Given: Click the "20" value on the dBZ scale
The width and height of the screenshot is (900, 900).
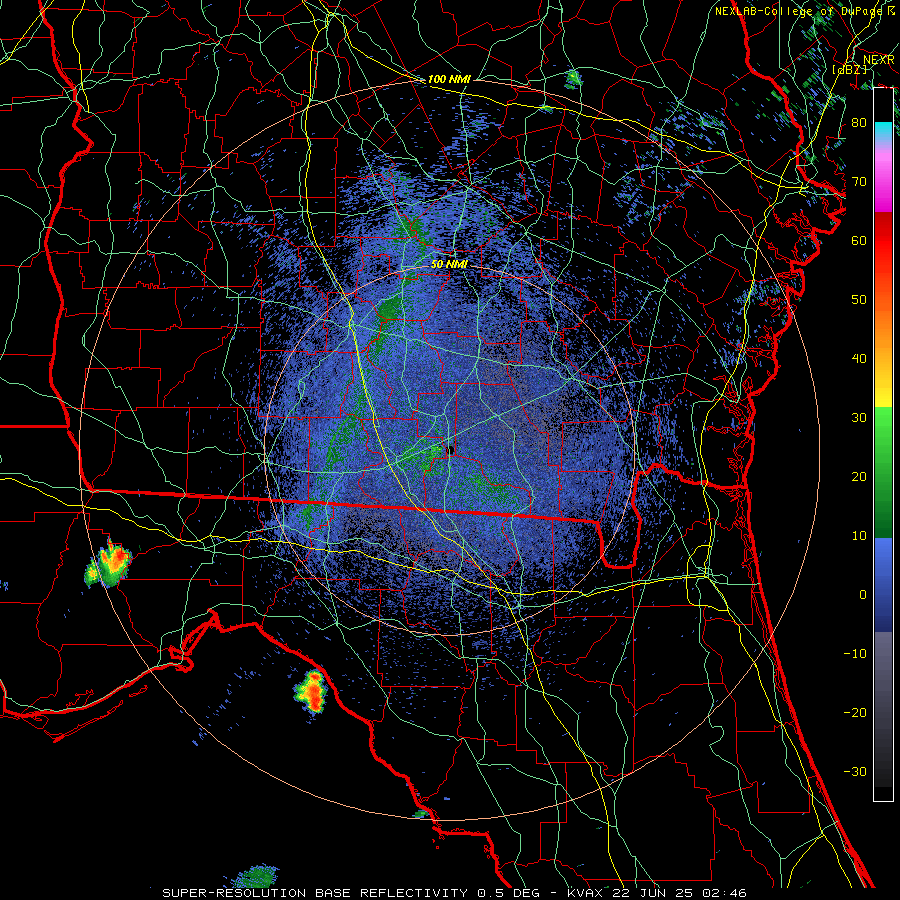Looking at the screenshot, I should coord(859,476).
